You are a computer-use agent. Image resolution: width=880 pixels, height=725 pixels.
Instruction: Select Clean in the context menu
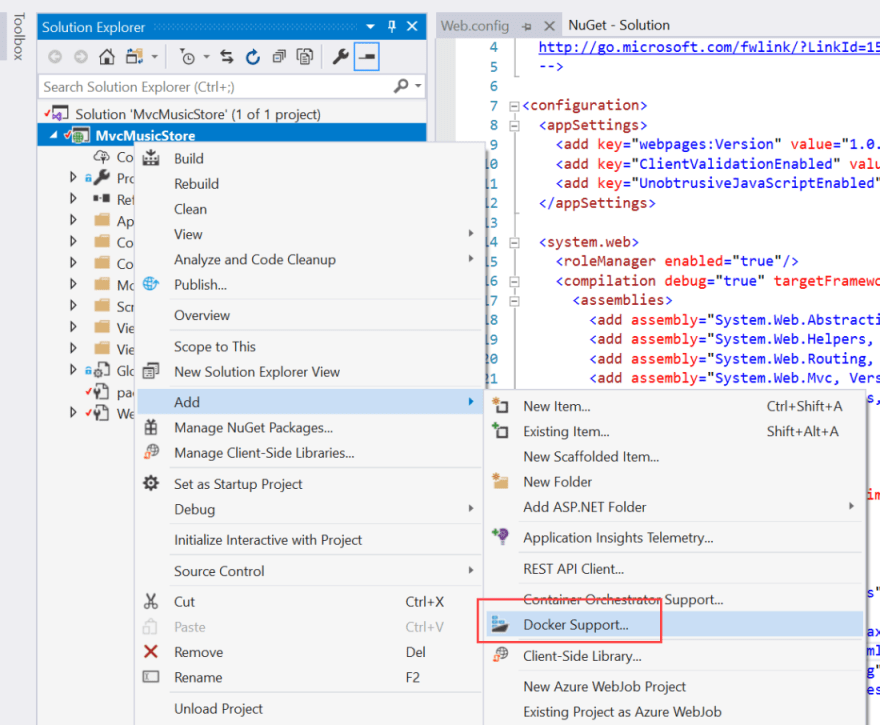310,209
